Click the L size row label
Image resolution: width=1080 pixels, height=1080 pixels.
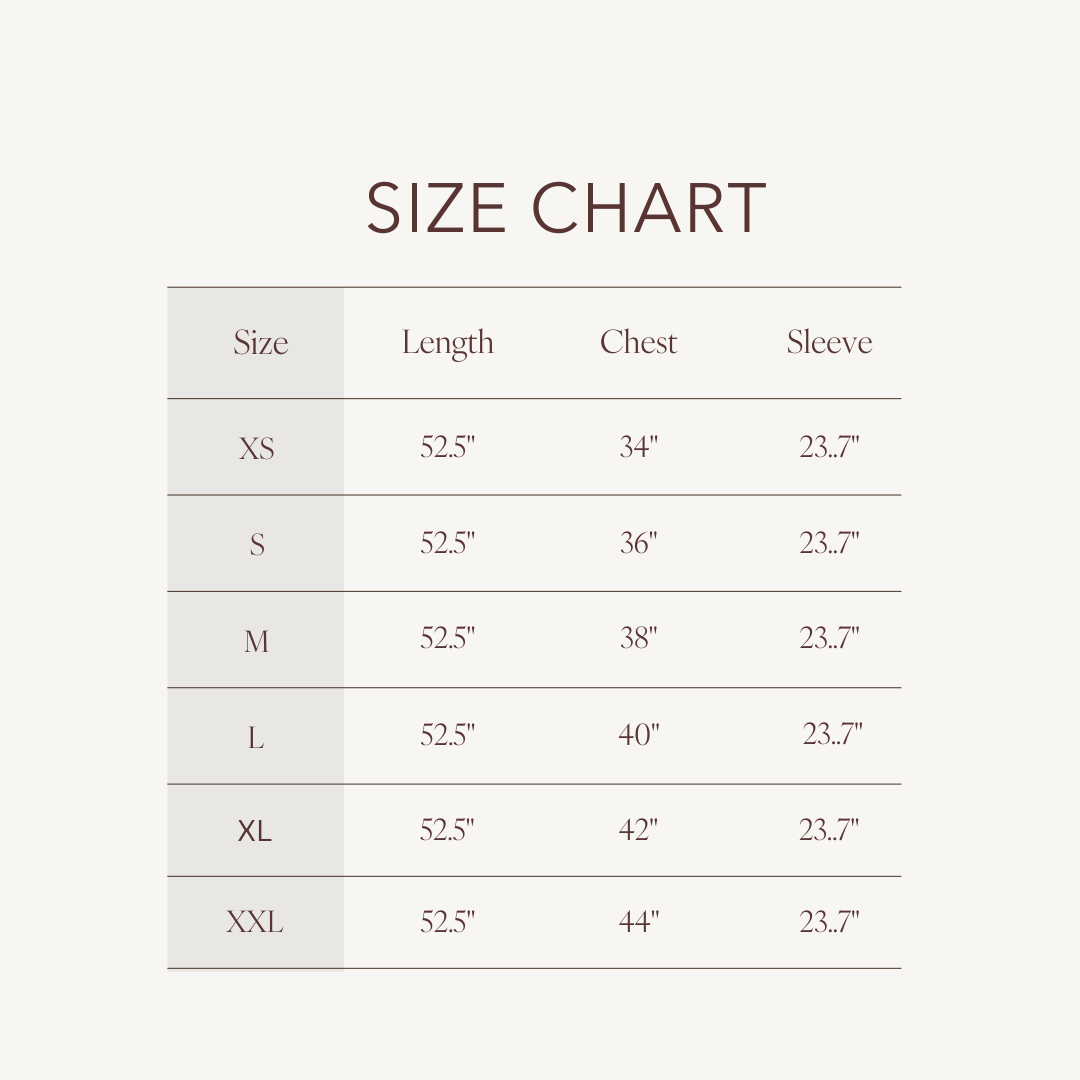(x=256, y=738)
